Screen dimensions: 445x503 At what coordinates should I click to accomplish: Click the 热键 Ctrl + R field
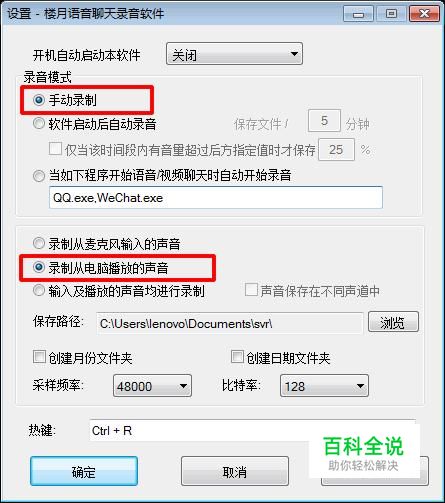tap(252, 430)
